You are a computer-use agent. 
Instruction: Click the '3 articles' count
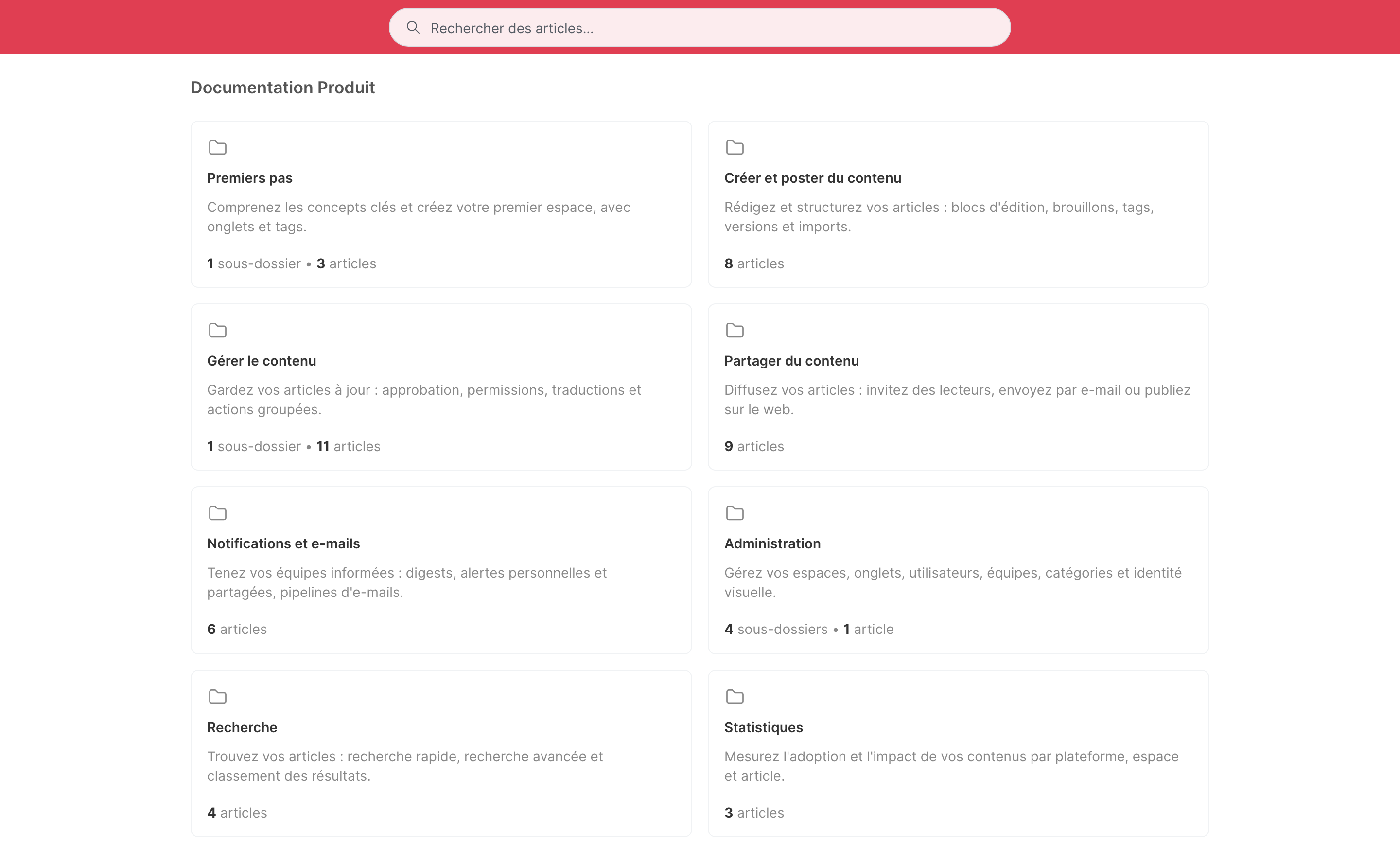click(754, 813)
